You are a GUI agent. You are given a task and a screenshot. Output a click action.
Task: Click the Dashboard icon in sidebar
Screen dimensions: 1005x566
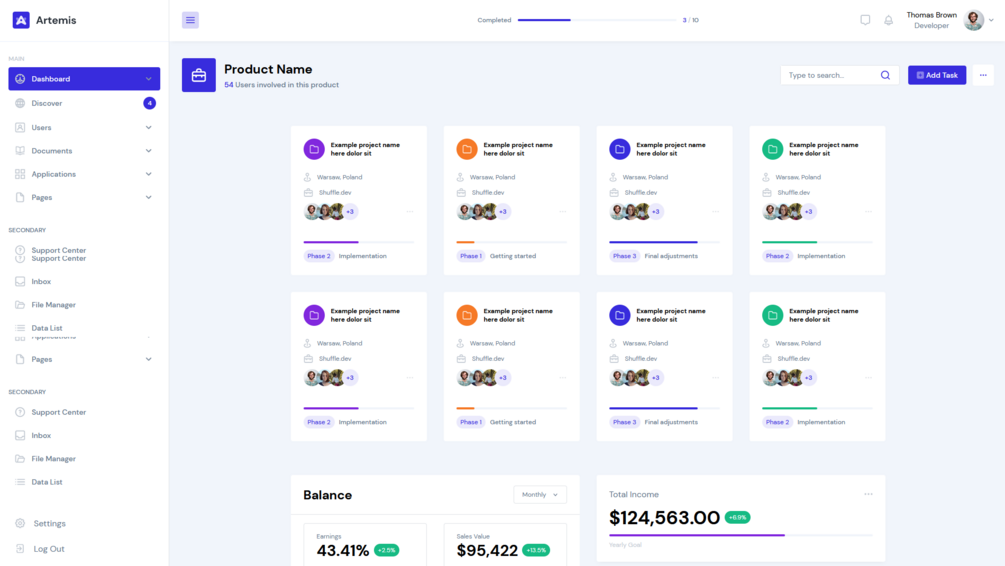(x=20, y=79)
